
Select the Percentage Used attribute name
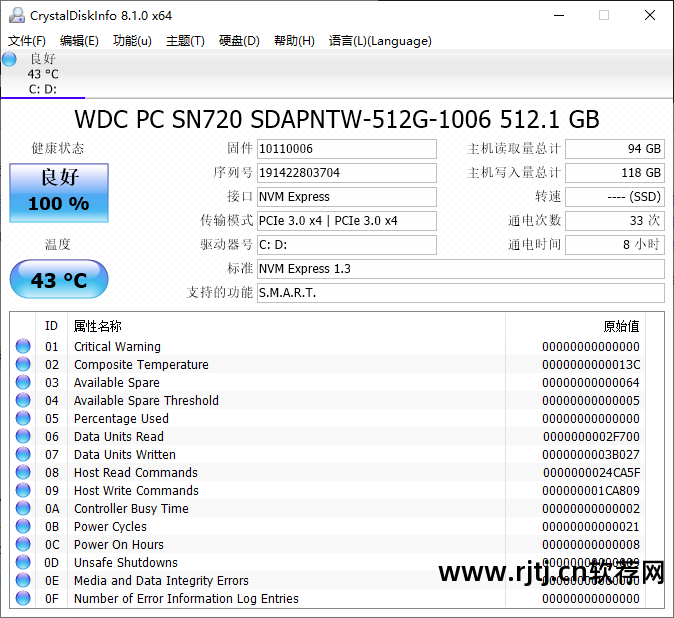[x=121, y=419]
